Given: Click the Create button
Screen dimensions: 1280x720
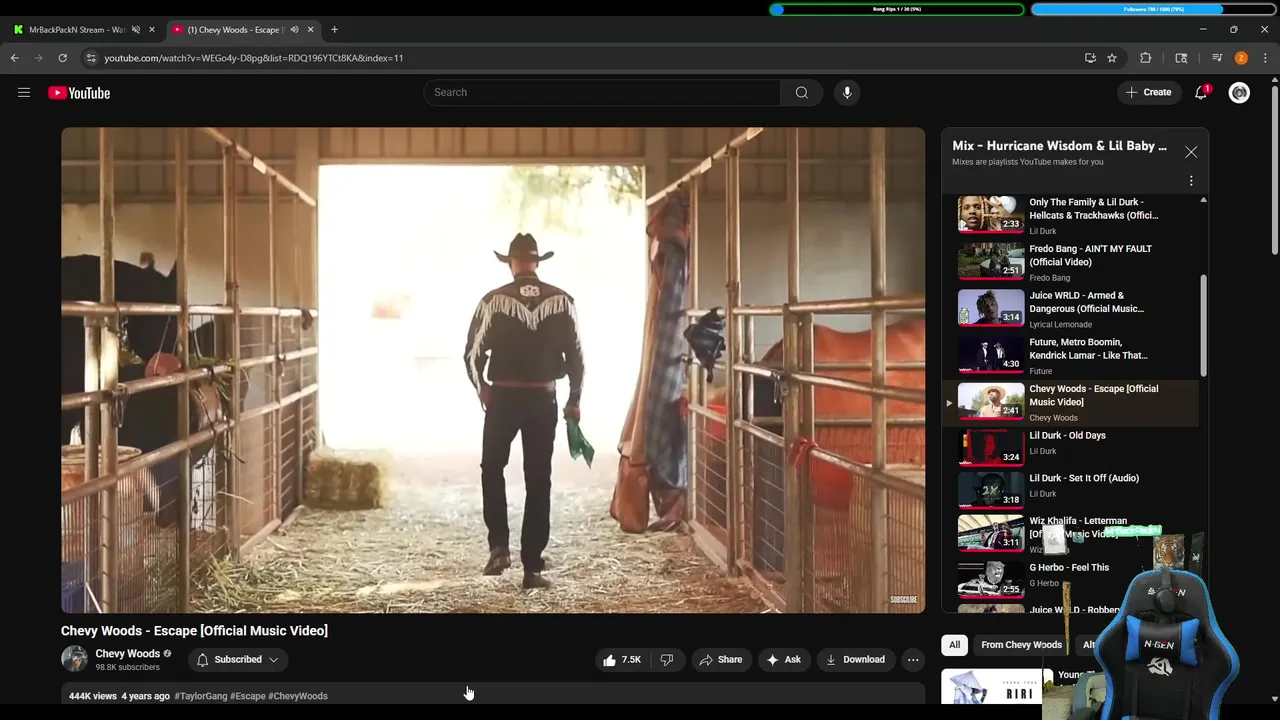Looking at the screenshot, I should [x=1148, y=92].
